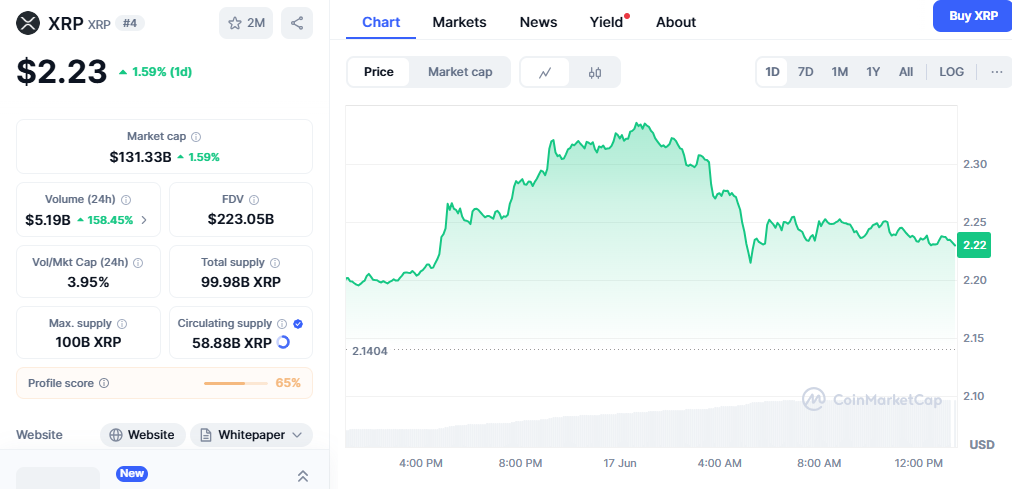Image resolution: width=1012 pixels, height=489 pixels.
Task: Select Market cap chart mode
Action: coord(460,72)
